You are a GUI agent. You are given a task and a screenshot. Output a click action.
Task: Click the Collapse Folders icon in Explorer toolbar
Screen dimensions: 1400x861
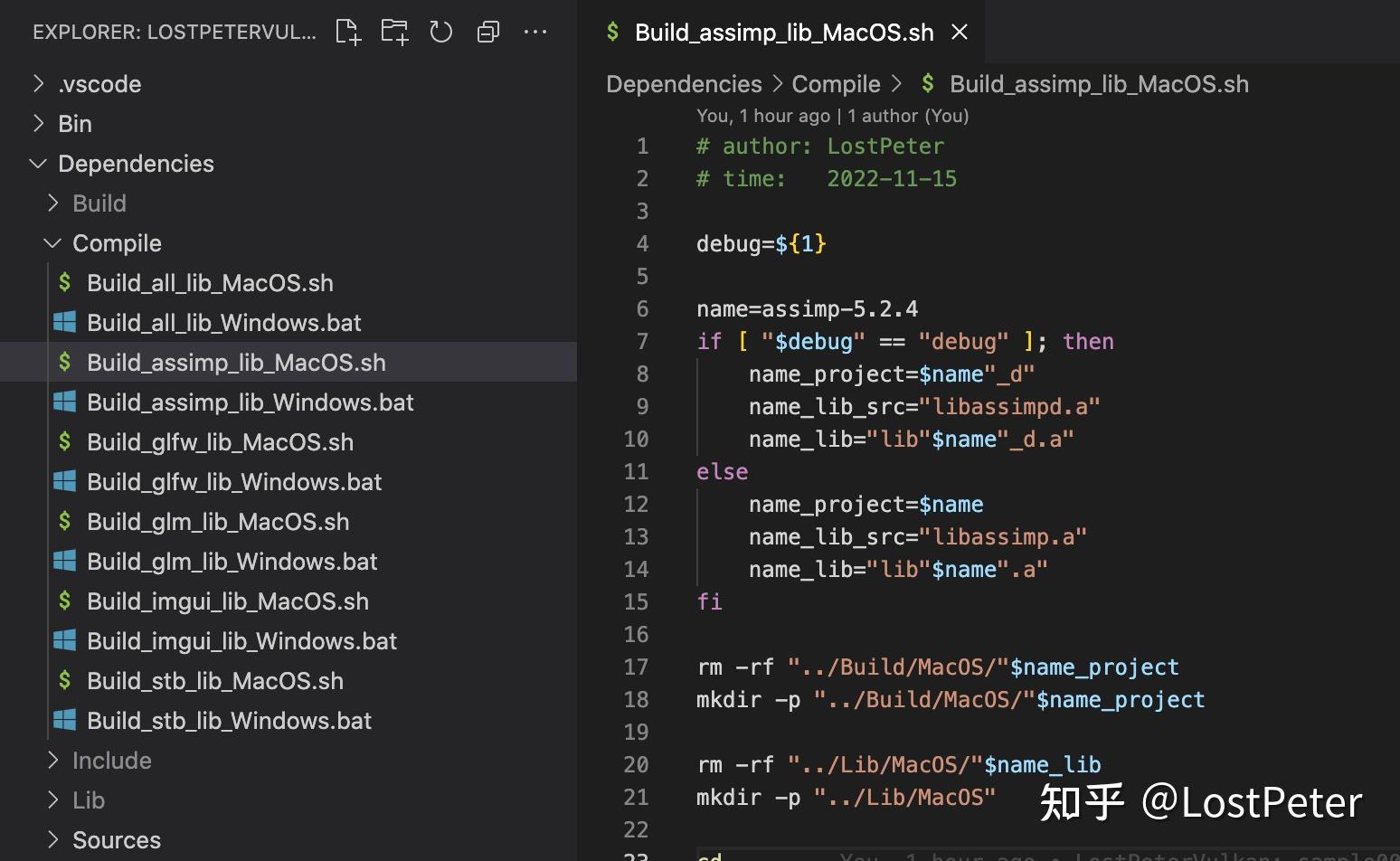487,32
